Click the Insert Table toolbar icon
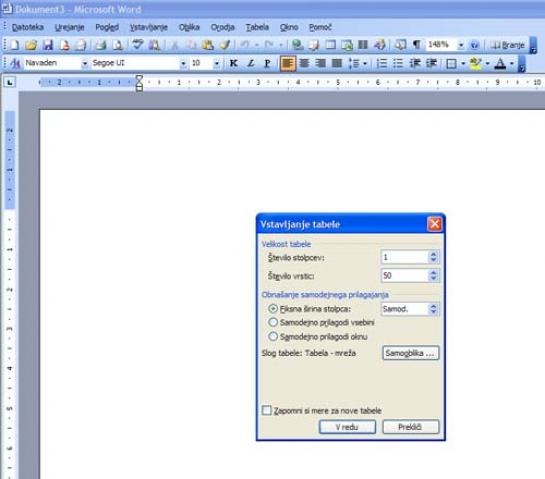Viewport: 545px width, 479px height. 330,45
